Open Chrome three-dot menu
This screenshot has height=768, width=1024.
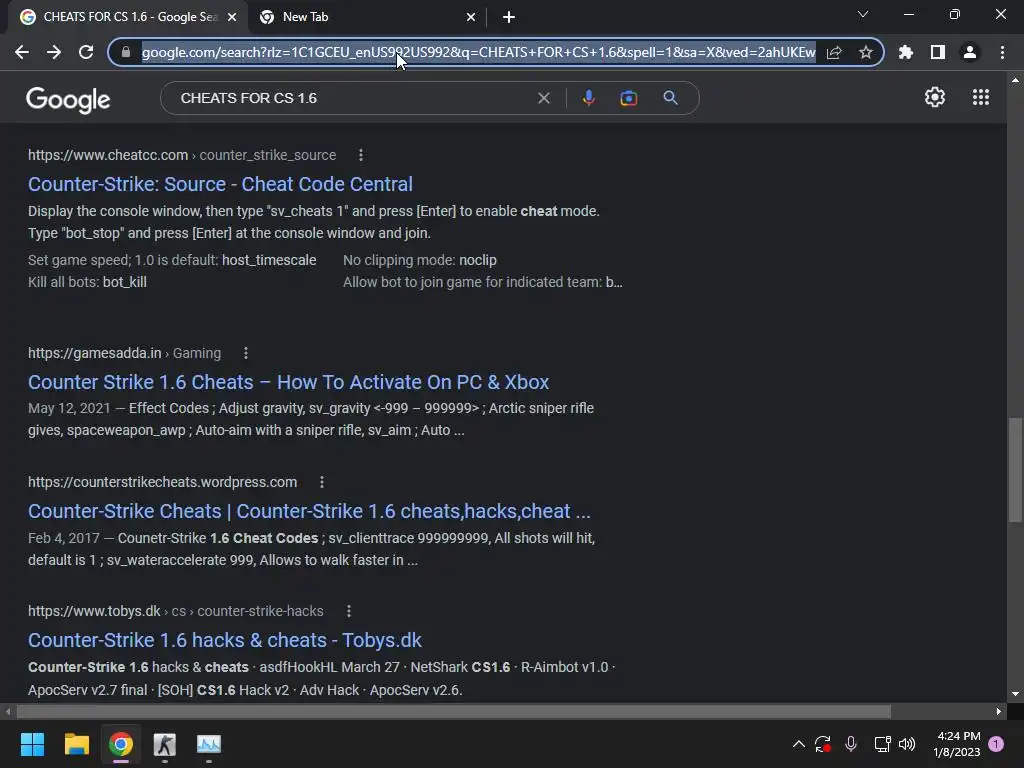pos(1002,52)
